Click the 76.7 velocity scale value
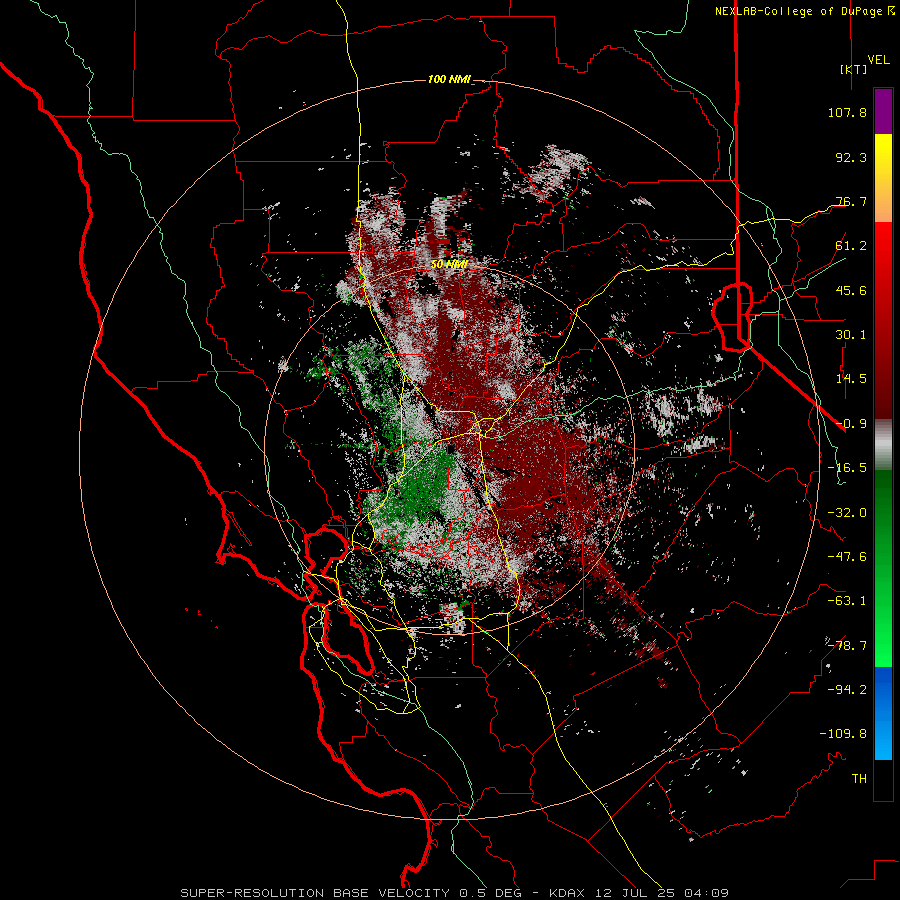This screenshot has width=900, height=900. (851, 201)
